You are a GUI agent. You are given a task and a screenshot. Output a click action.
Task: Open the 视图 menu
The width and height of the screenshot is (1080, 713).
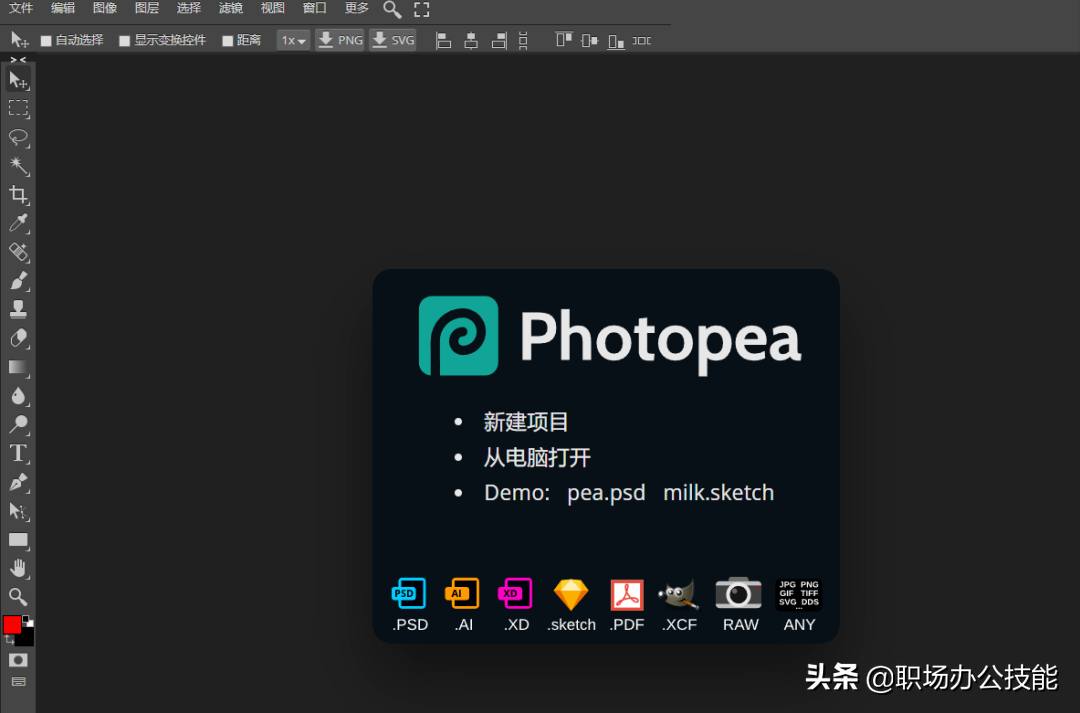(x=273, y=8)
